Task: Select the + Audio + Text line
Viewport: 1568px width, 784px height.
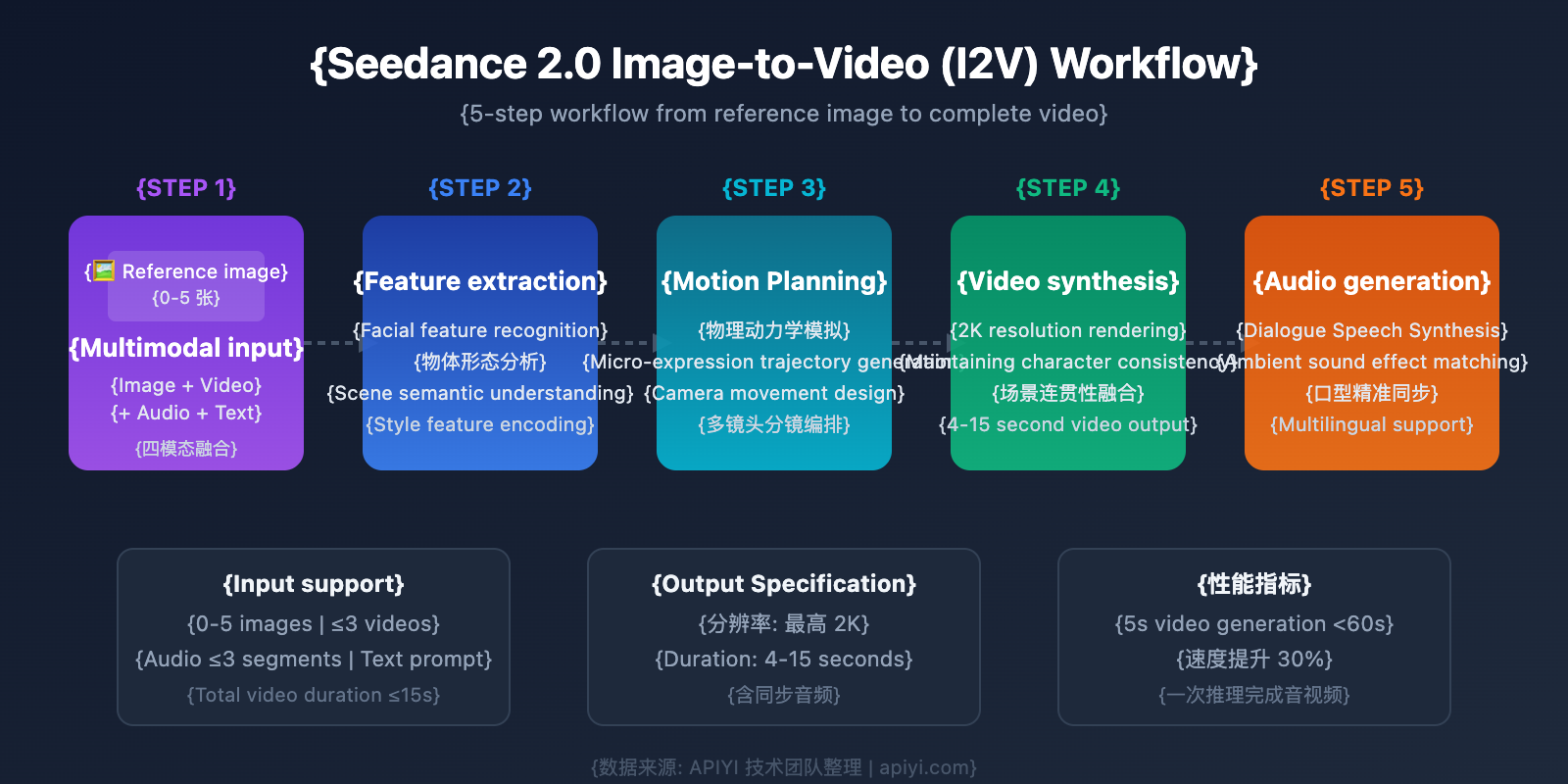Action: [186, 413]
